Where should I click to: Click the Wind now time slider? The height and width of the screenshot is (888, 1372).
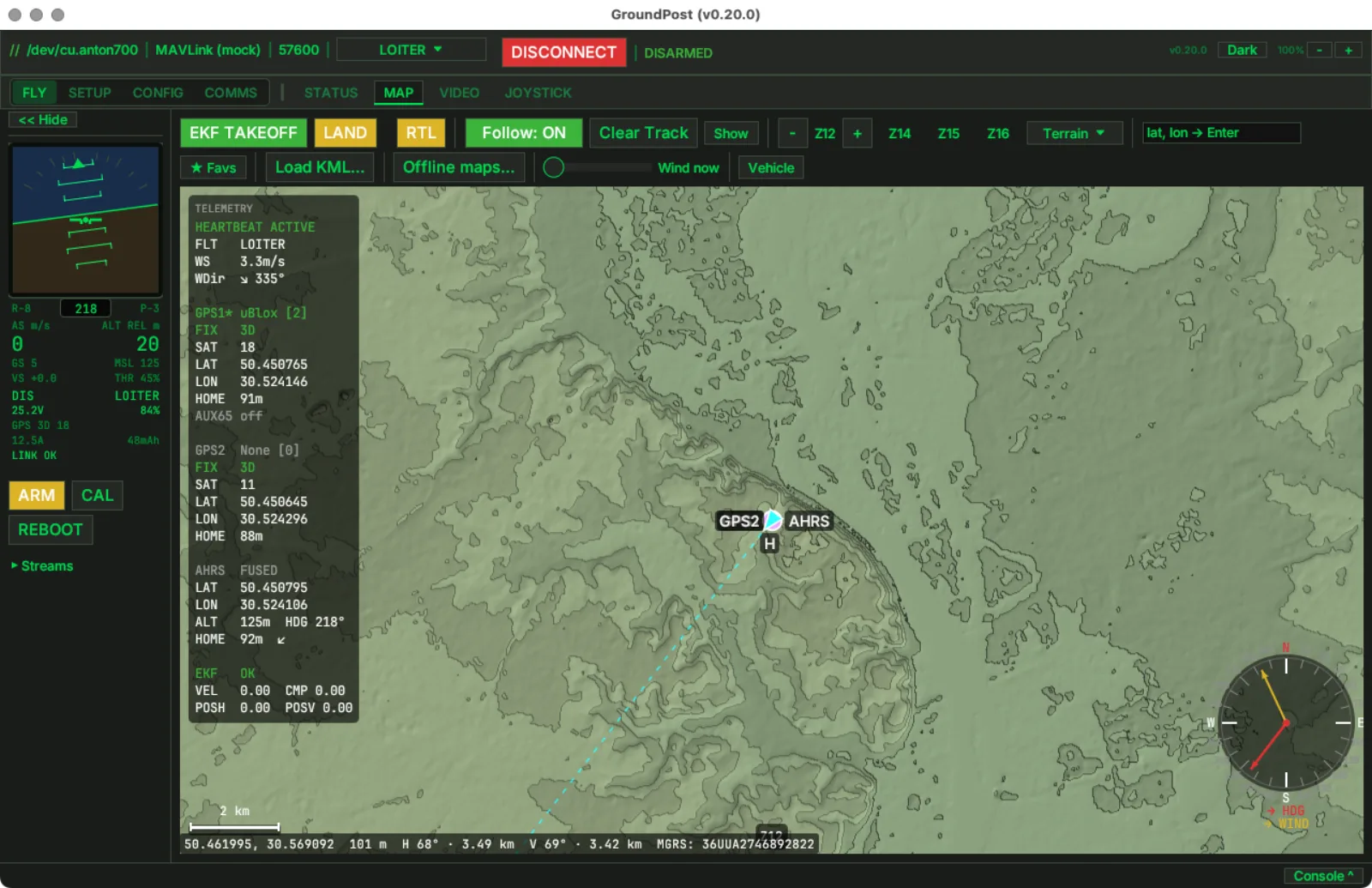click(598, 167)
